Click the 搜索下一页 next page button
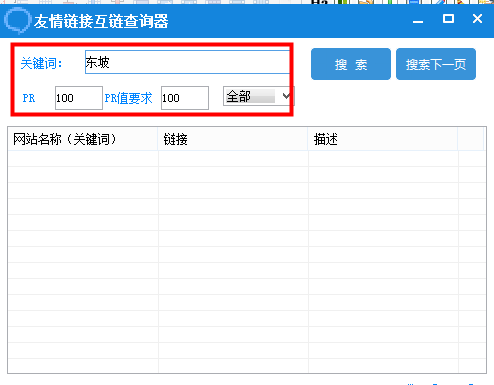Screen dimensions: 494x385 (x=436, y=64)
